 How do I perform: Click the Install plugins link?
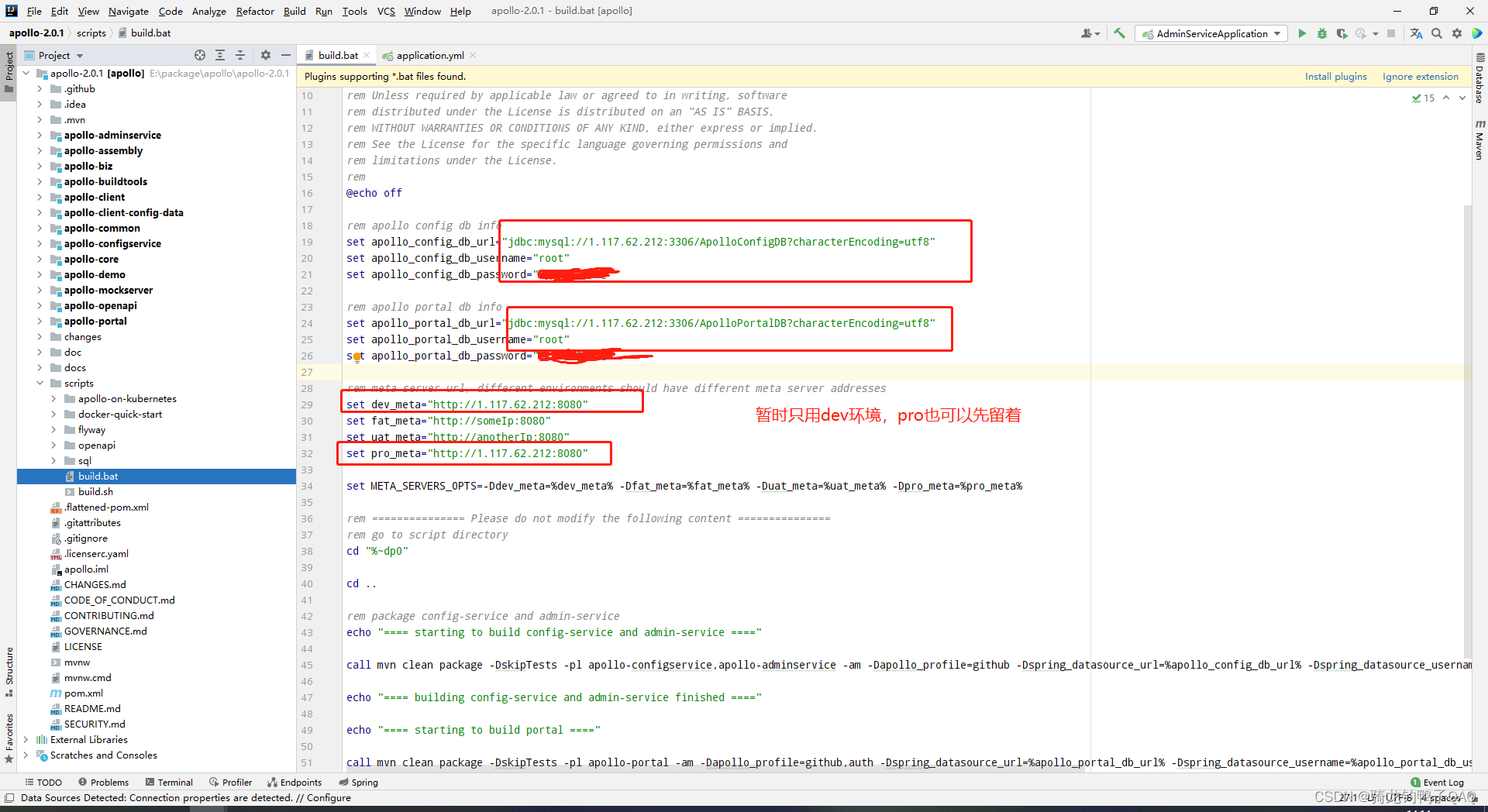tap(1335, 76)
